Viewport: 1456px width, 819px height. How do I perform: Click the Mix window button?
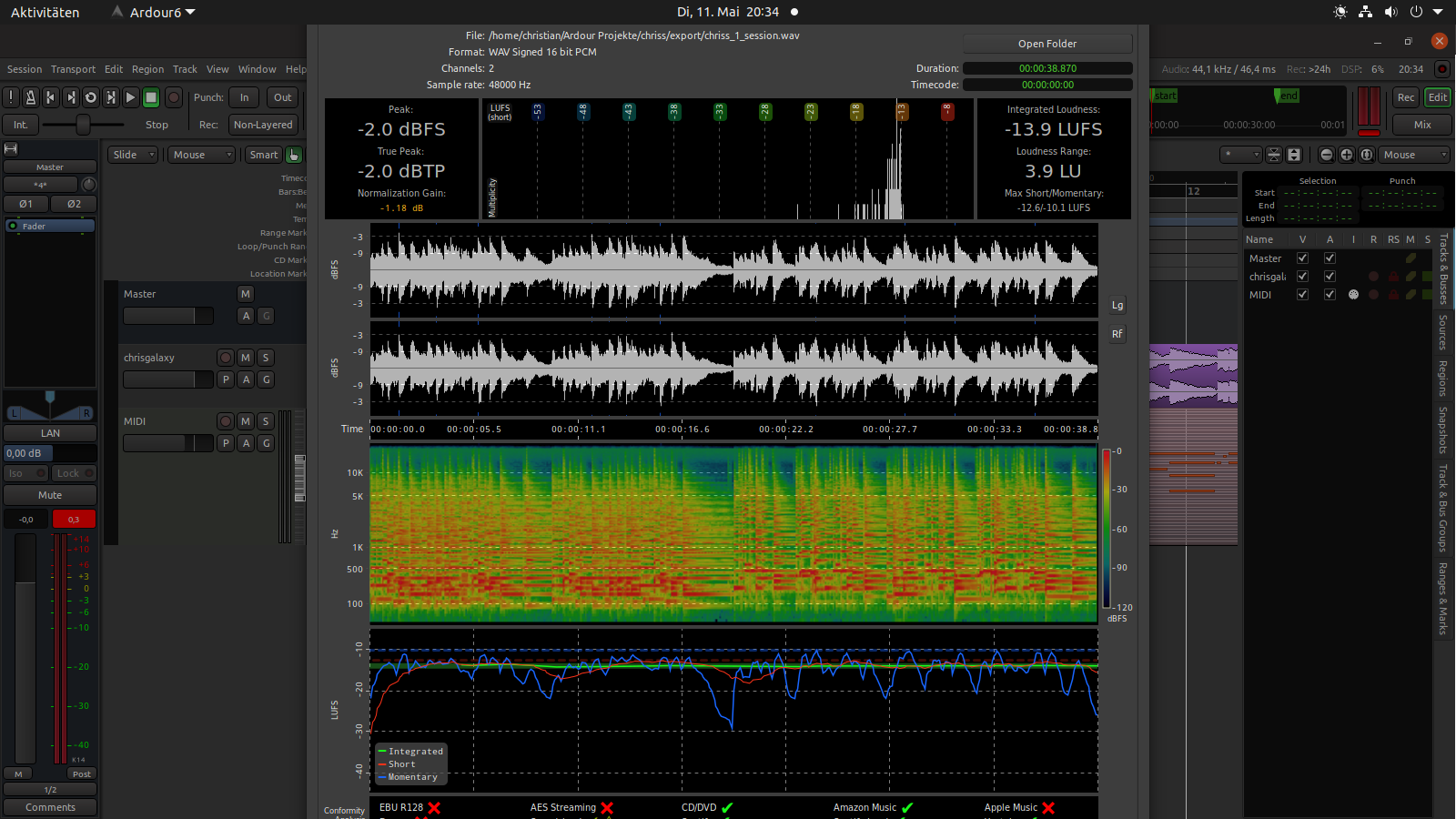1422,125
